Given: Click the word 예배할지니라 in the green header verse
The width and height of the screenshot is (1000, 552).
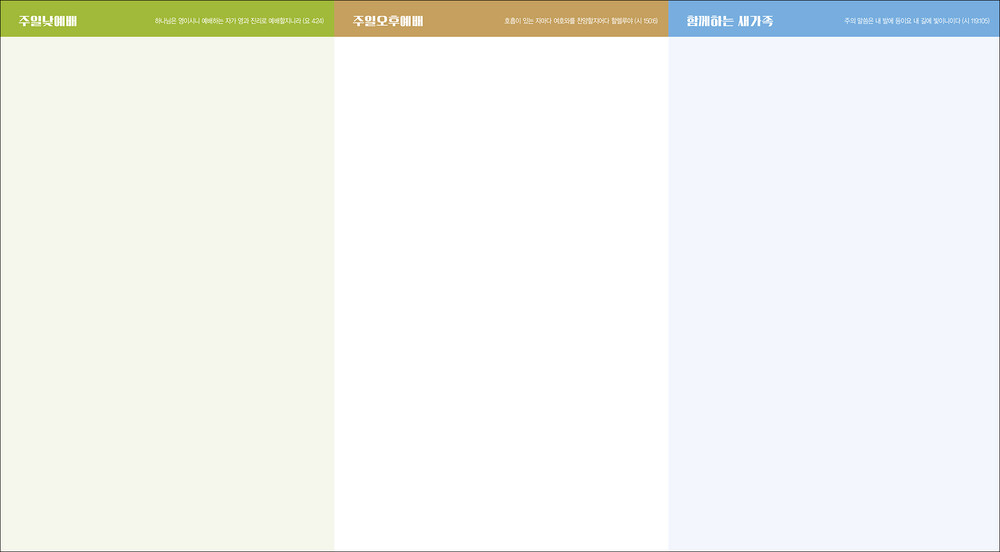Looking at the screenshot, I should tap(284, 21).
